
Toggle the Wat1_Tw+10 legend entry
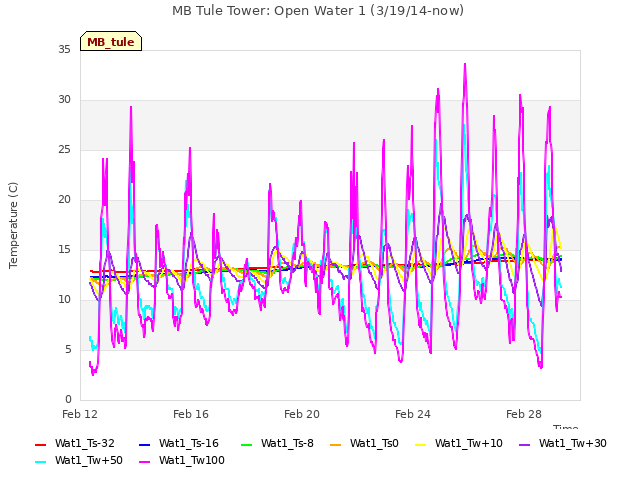[458, 443]
